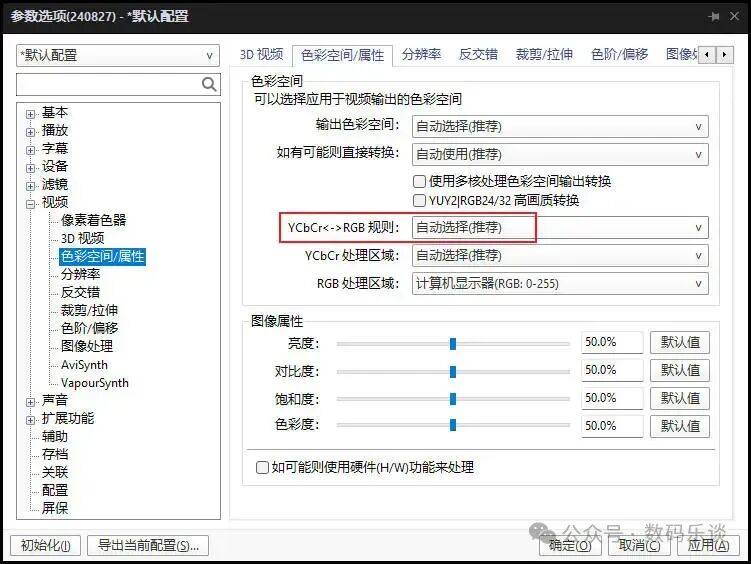The height and width of the screenshot is (564, 751).
Task: Open the RGB 处理区域 dropdown
Action: (560, 283)
